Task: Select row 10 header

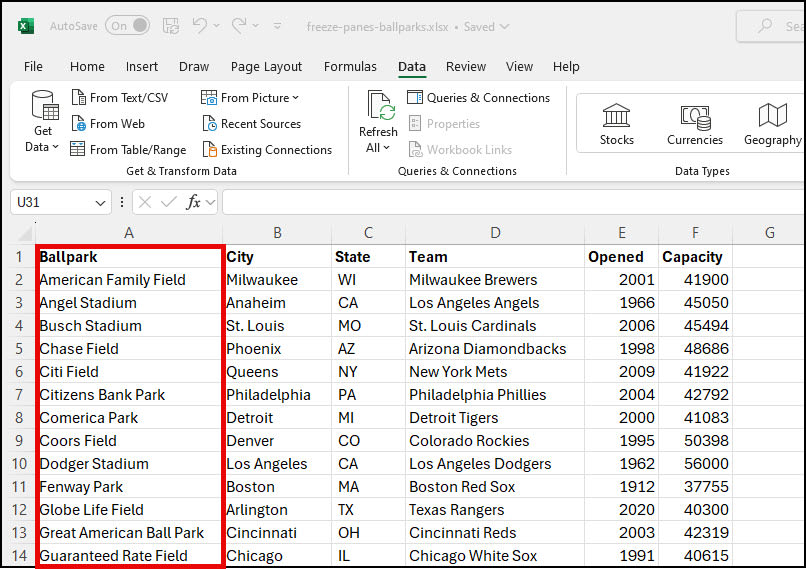Action: (19, 464)
